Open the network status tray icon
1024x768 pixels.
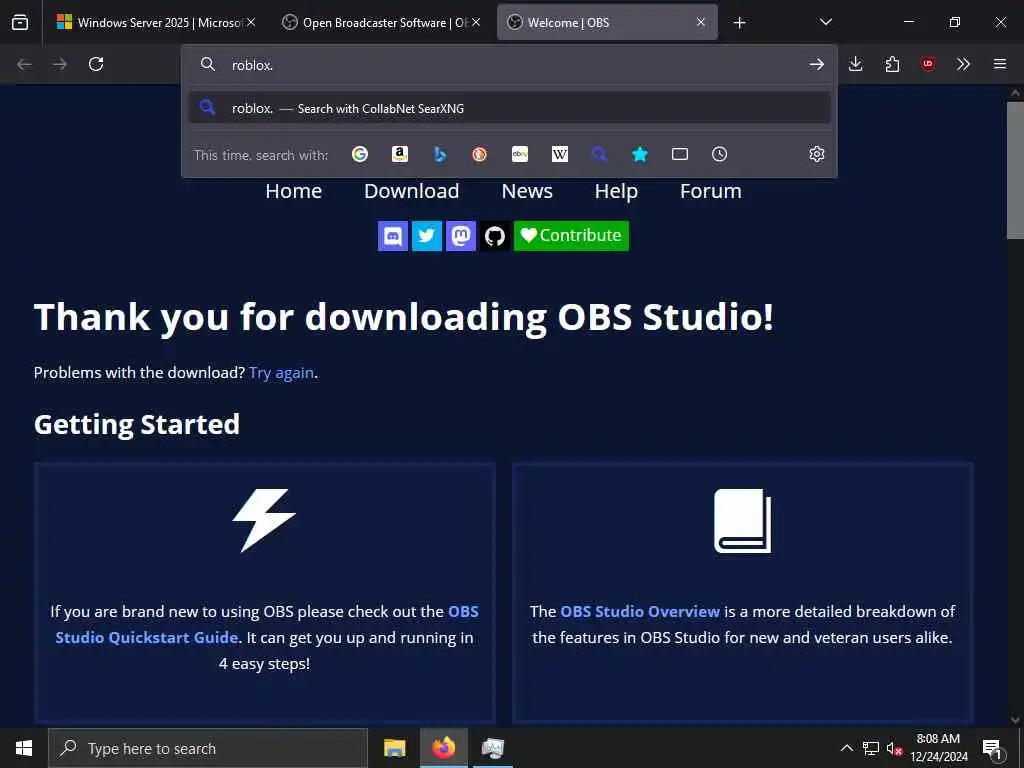tap(871, 748)
